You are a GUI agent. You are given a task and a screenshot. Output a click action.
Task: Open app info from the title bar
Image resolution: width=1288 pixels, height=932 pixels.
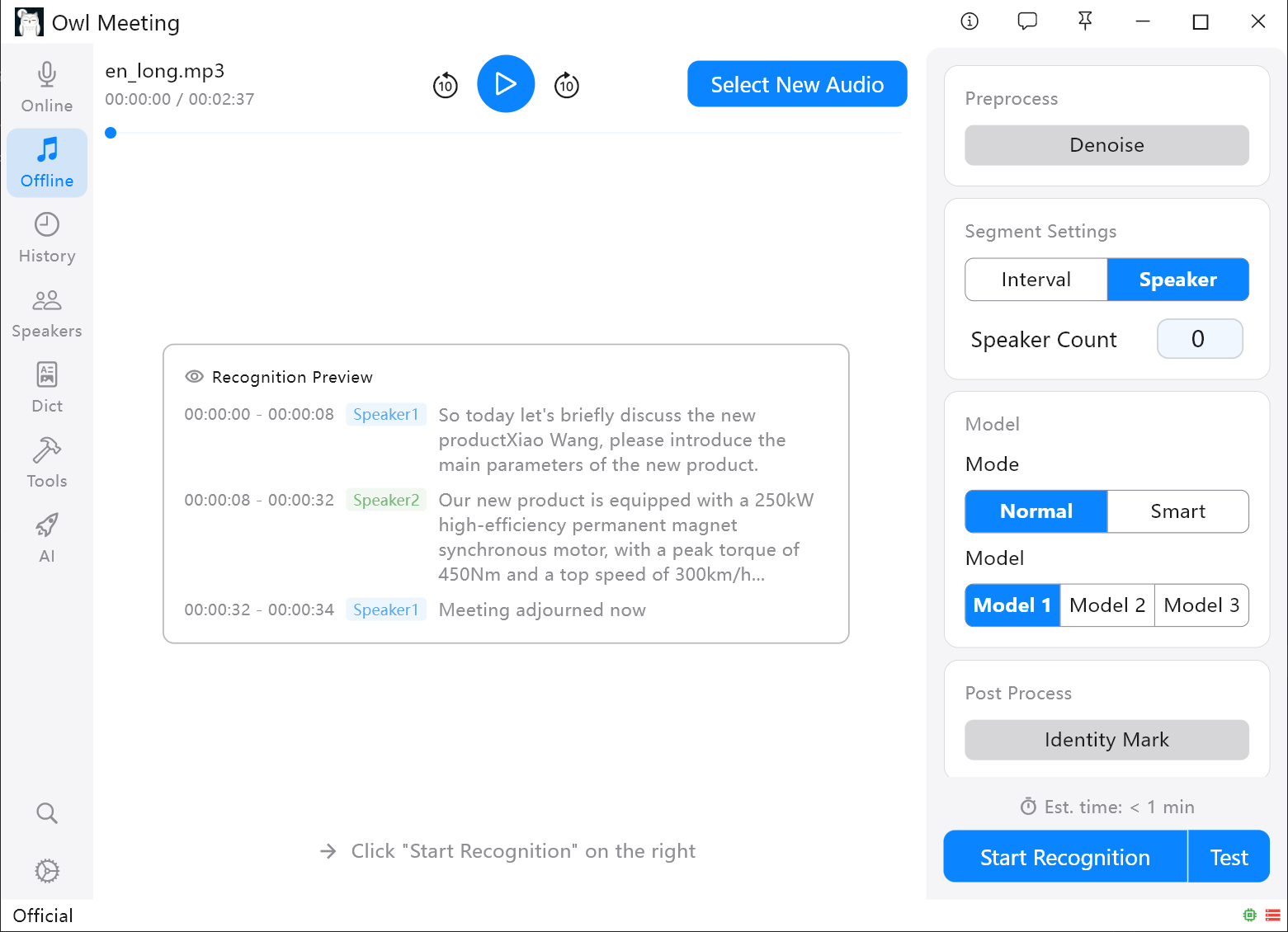pyautogui.click(x=969, y=21)
